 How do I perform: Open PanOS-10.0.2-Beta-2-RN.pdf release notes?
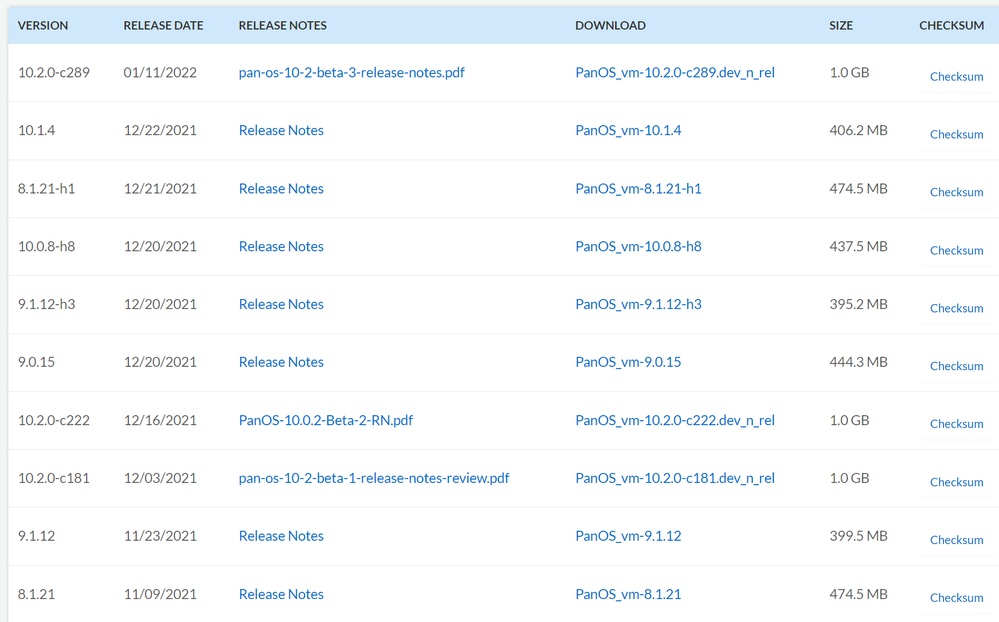tap(326, 421)
